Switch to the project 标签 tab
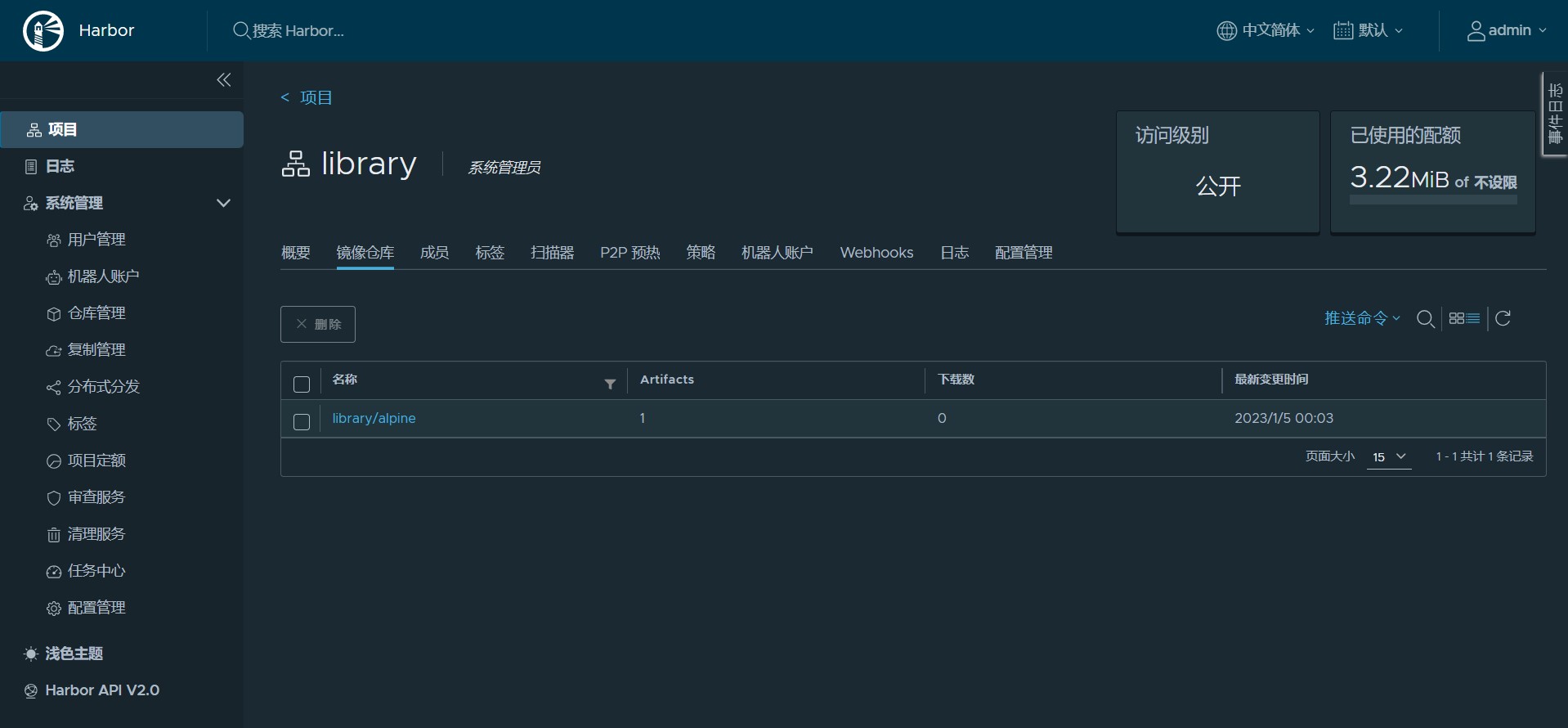The width and height of the screenshot is (1568, 728). click(x=491, y=253)
